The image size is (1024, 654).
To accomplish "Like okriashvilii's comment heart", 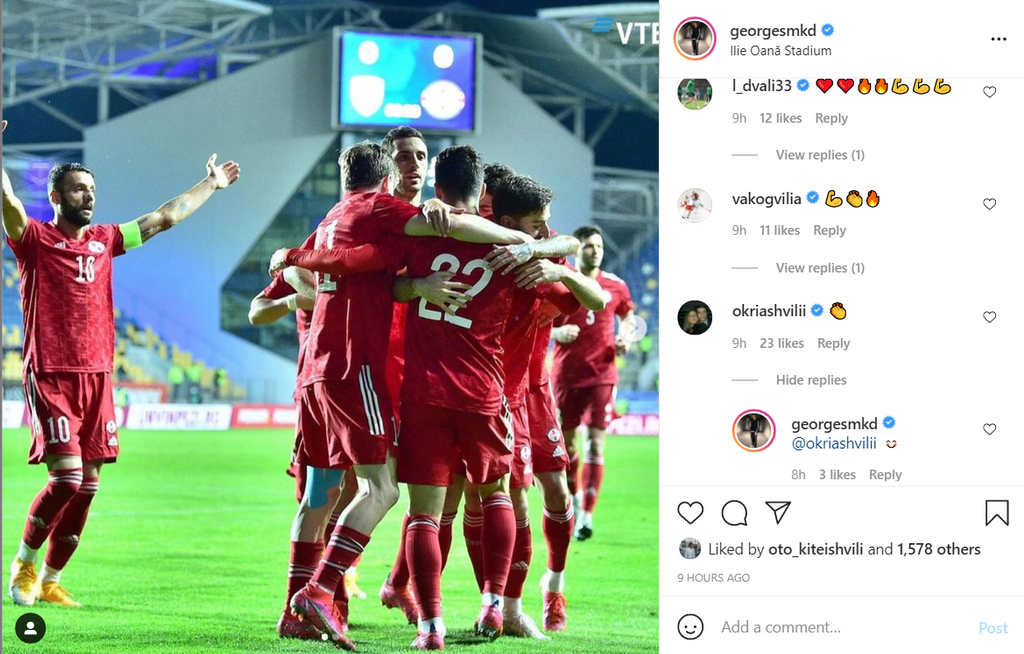I will click(989, 317).
